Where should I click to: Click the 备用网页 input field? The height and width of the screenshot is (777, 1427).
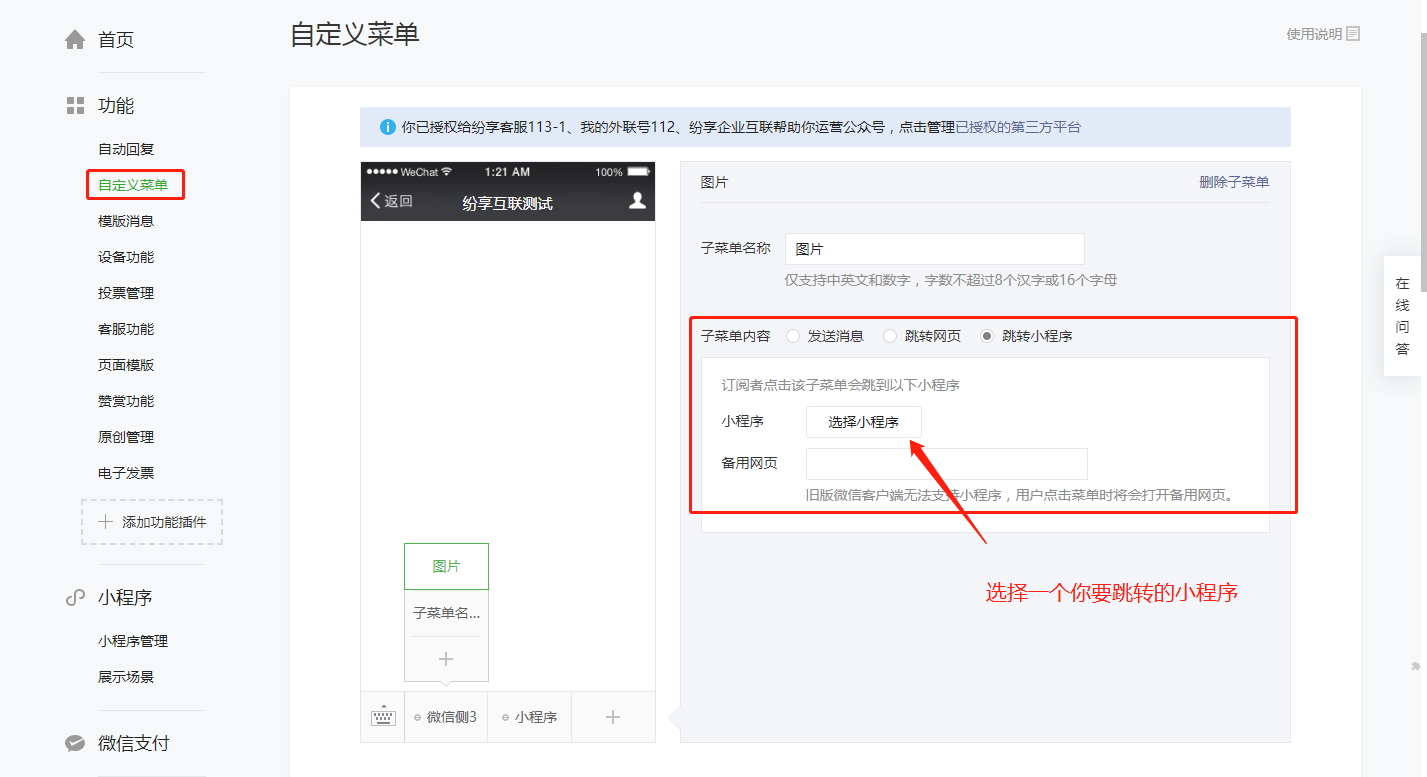(x=946, y=464)
